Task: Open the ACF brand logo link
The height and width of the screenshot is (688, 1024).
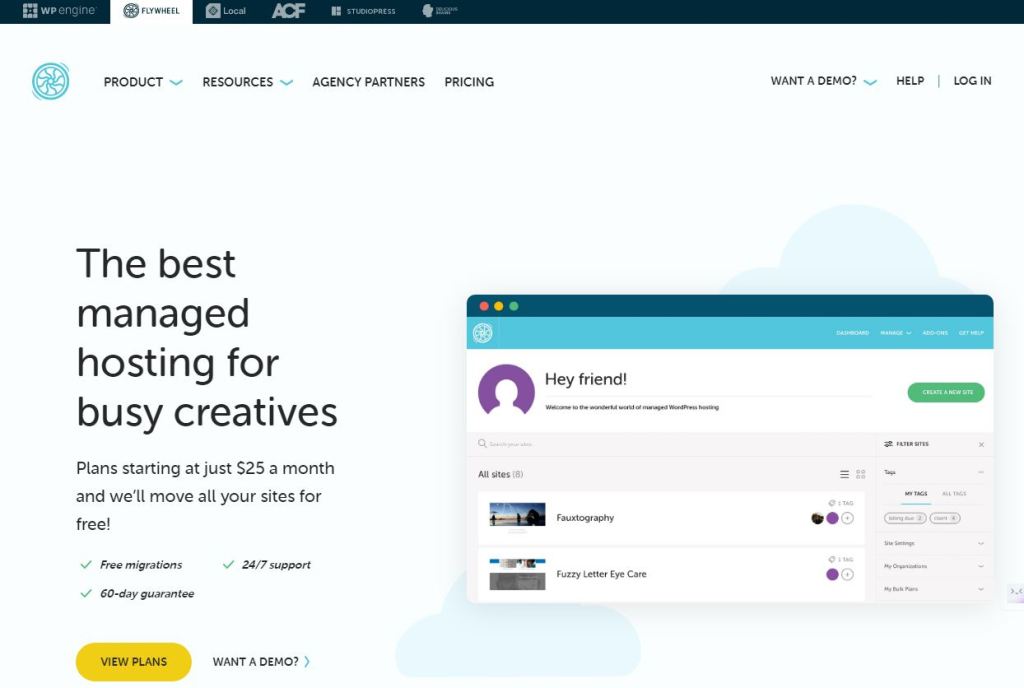Action: (288, 10)
